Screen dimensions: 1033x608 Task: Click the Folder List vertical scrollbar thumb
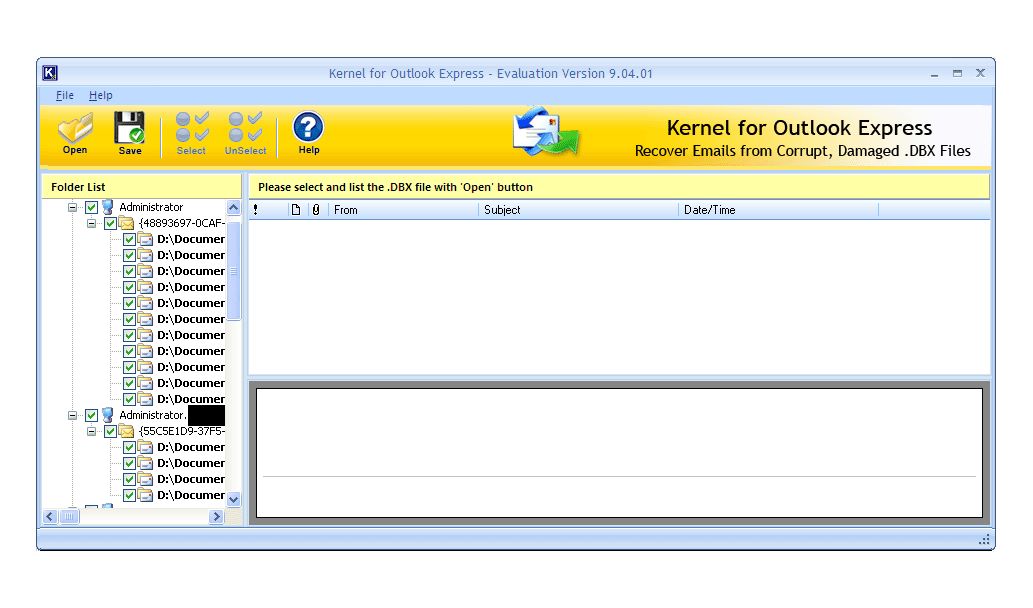click(x=233, y=271)
